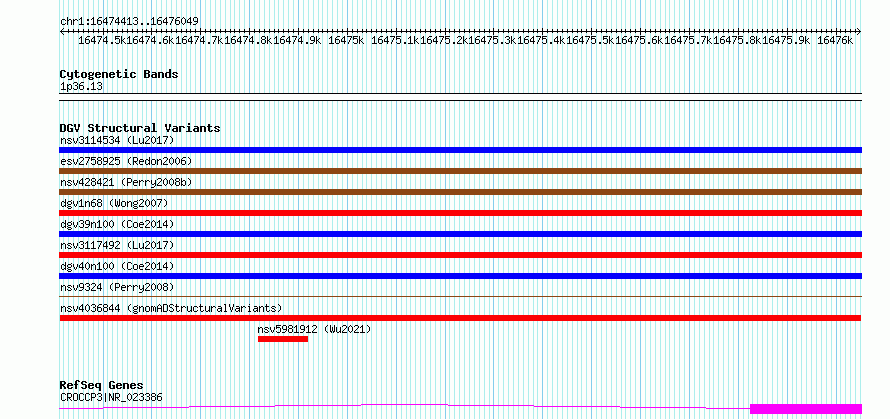Click the 16474.9k ruler position label
890x419 pixels.
[x=297, y=40]
